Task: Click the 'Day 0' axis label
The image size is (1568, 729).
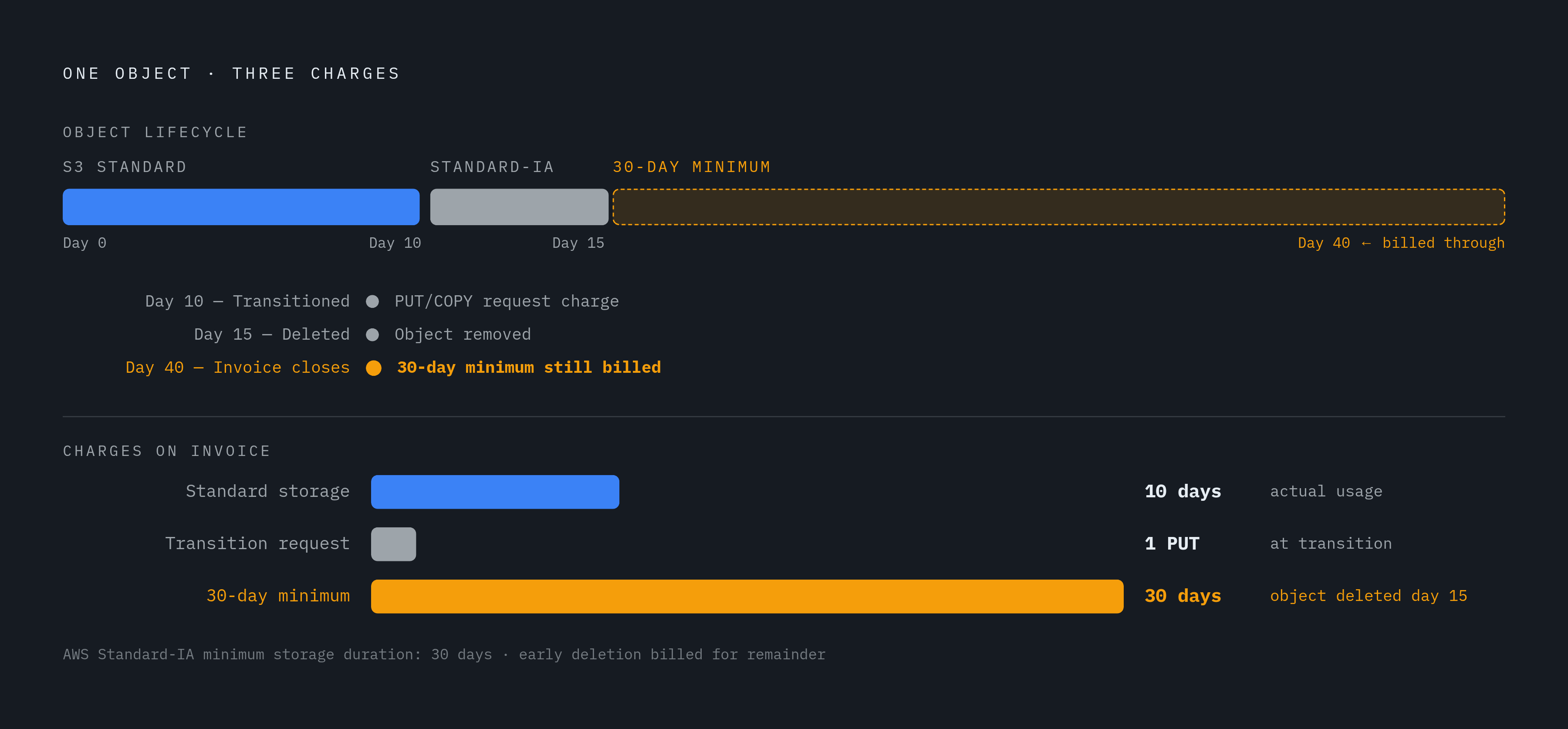Action: (x=84, y=243)
